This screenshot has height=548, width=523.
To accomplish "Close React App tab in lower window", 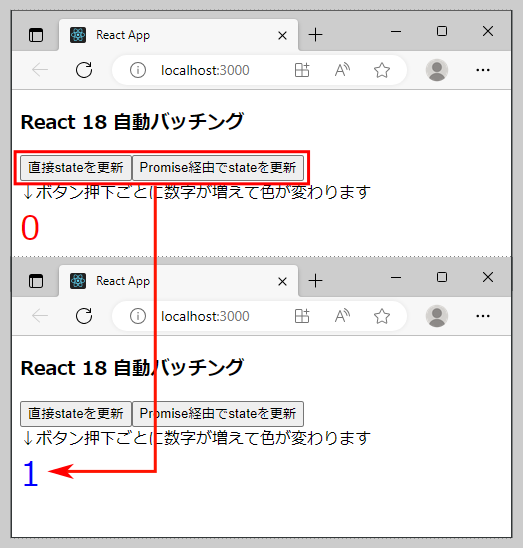I will tap(282, 281).
